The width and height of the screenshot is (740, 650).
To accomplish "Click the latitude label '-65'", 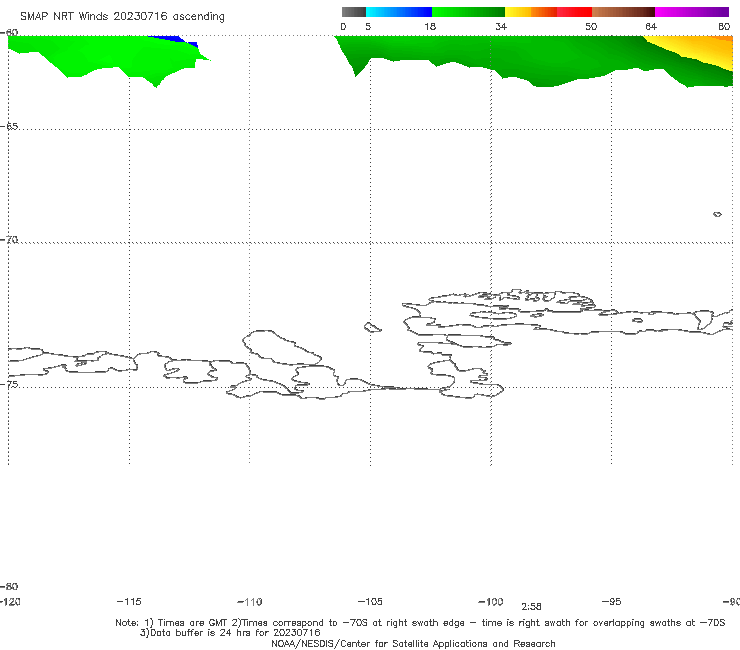I will (x=9, y=127).
